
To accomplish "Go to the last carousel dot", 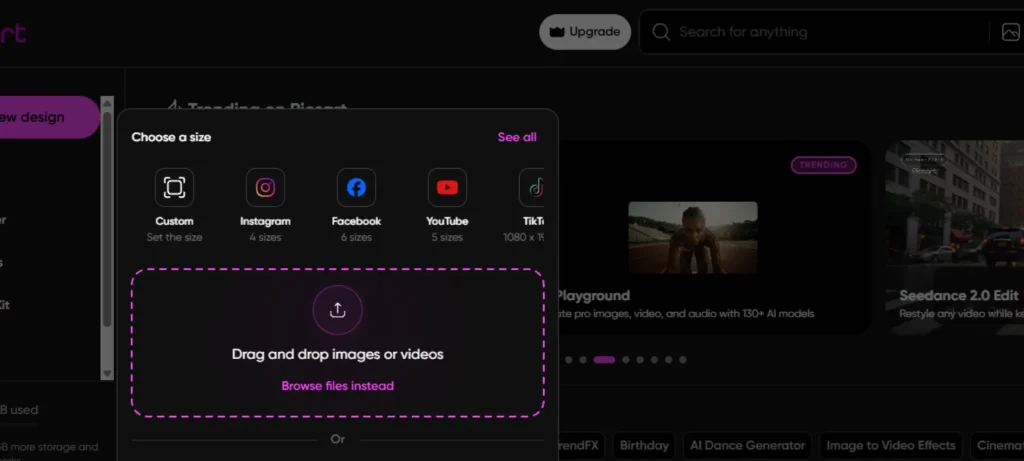I will [682, 360].
